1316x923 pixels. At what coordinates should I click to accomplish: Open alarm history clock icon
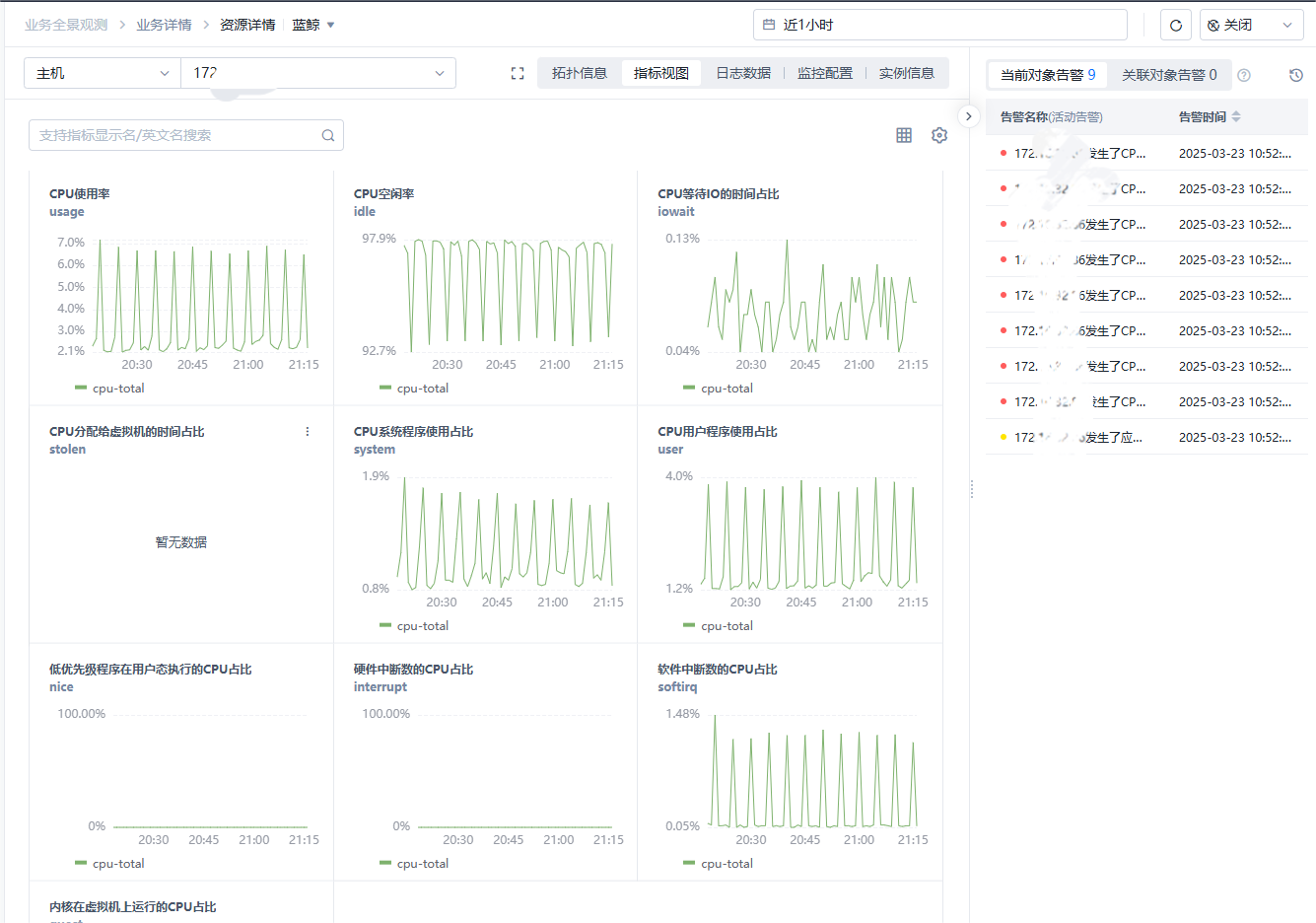pos(1296,75)
